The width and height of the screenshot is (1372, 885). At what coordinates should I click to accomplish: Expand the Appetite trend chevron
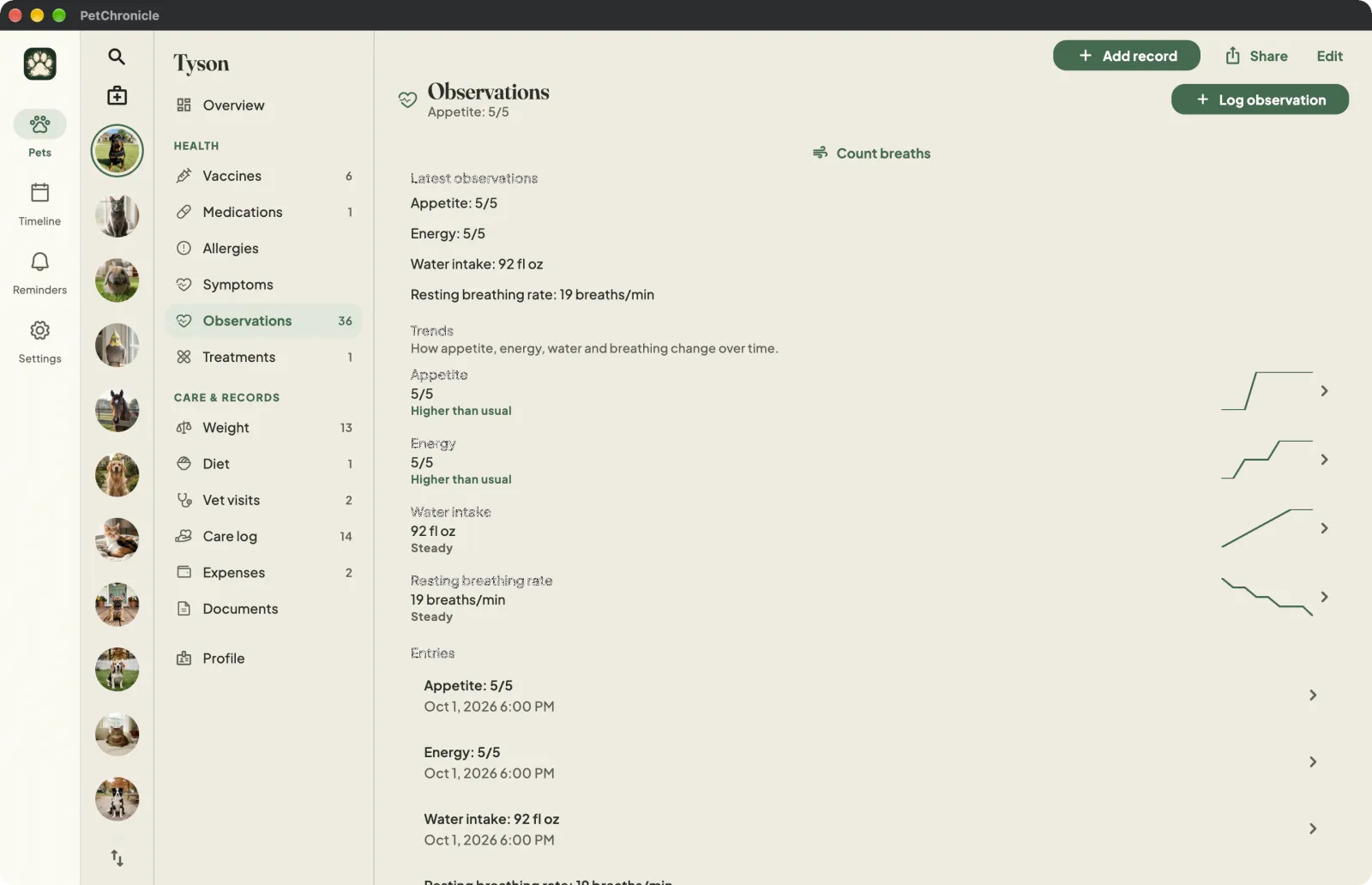(1324, 391)
